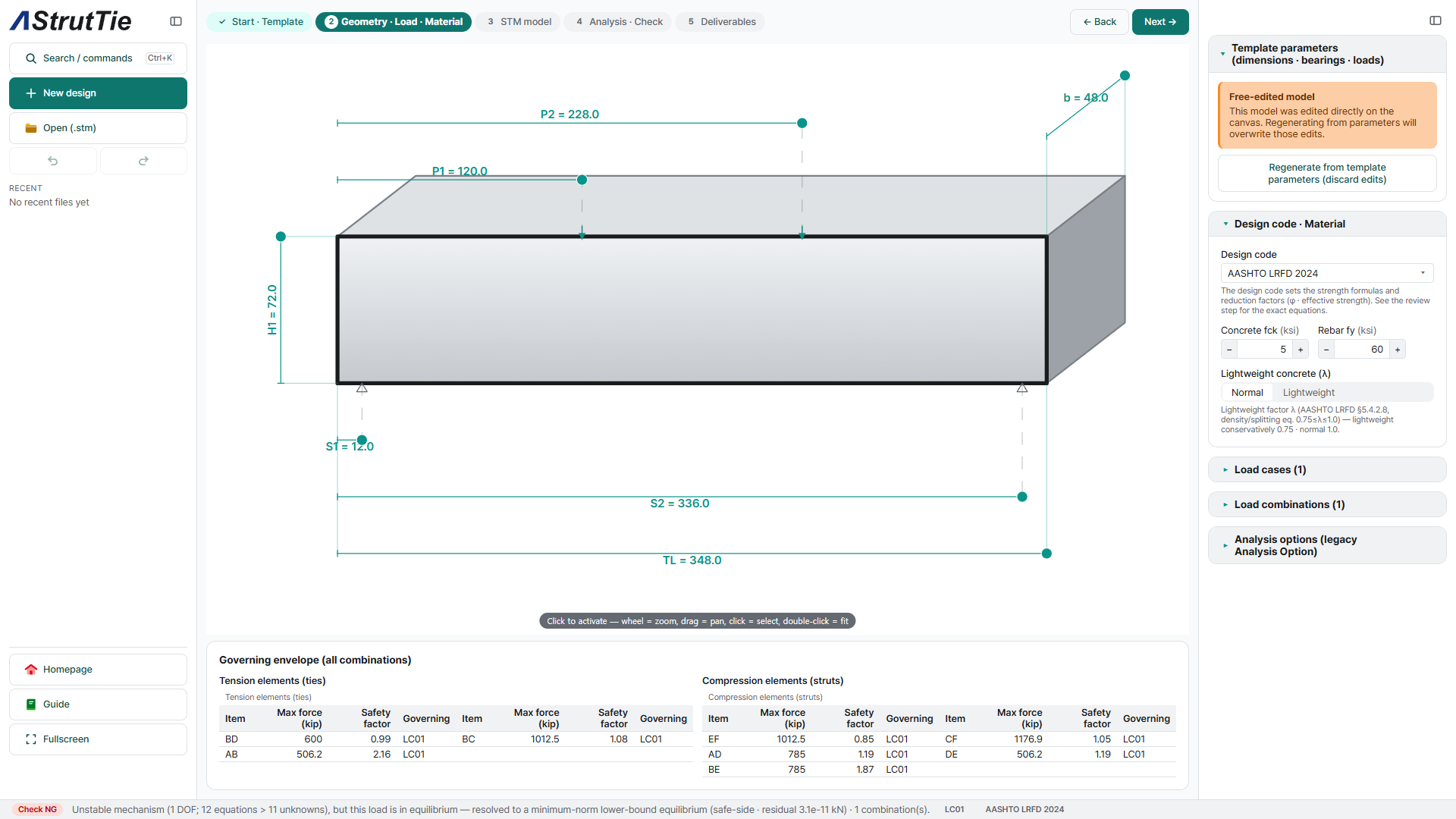This screenshot has height=819, width=1456.
Task: Select Lightweight concrete option
Action: click(1308, 393)
